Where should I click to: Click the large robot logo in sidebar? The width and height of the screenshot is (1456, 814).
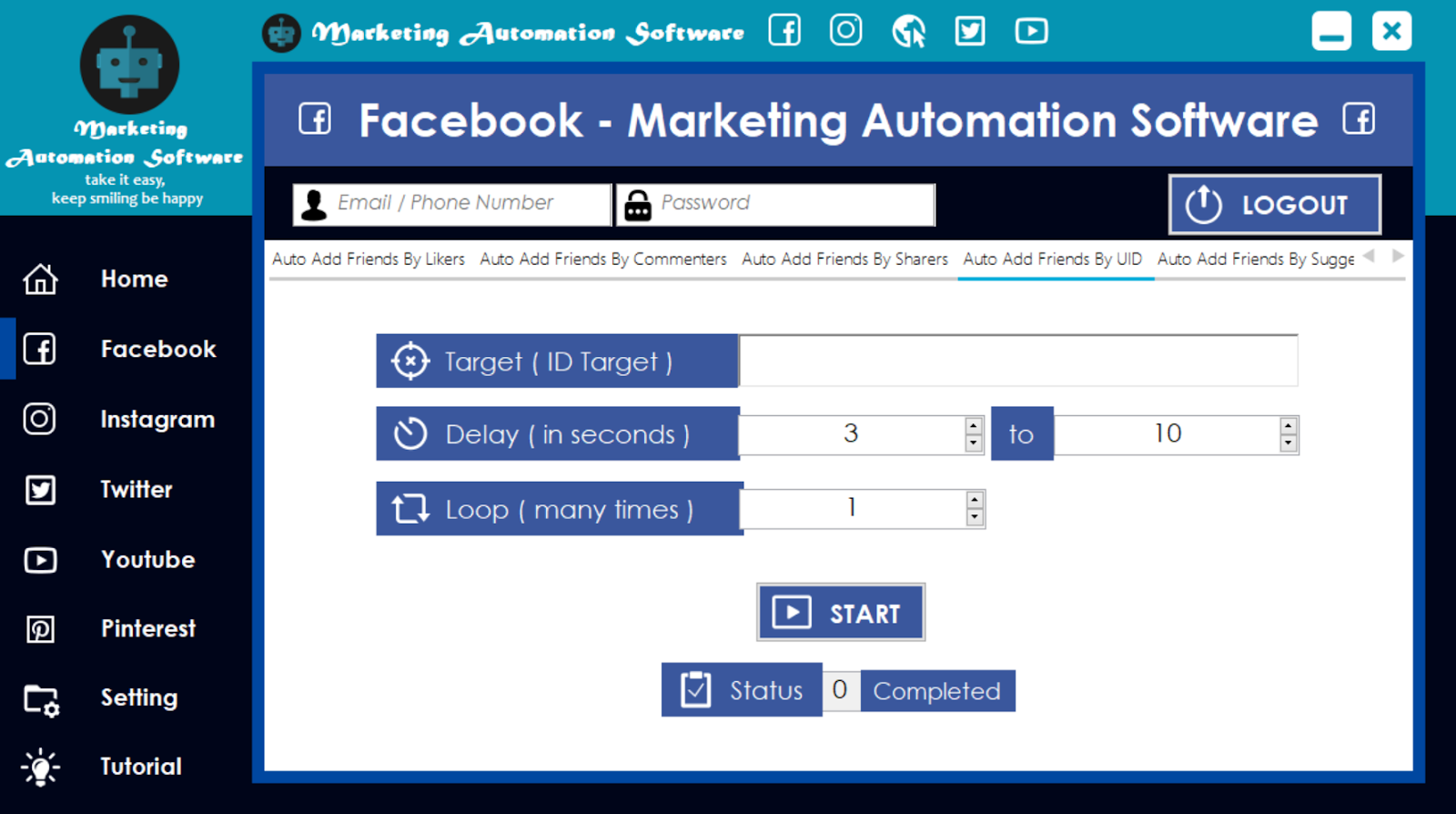click(129, 65)
